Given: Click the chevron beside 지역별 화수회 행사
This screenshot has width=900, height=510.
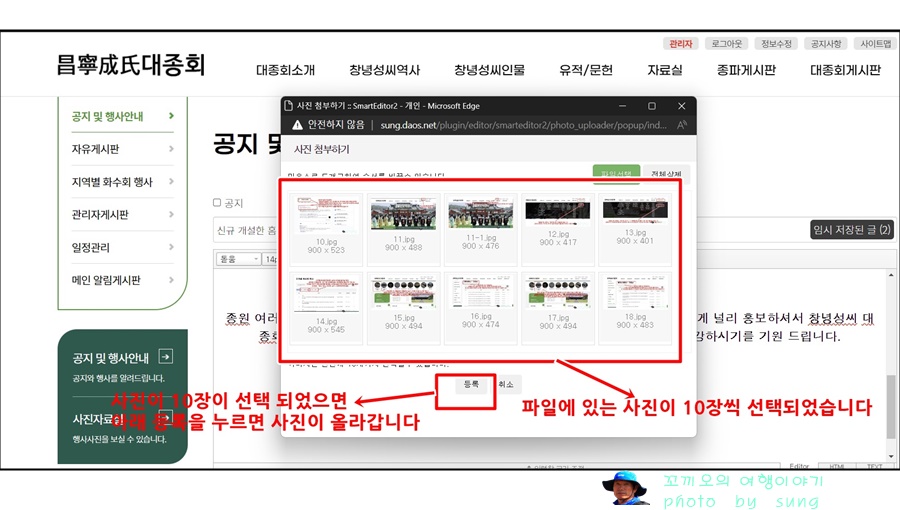Looking at the screenshot, I should coord(171,181).
